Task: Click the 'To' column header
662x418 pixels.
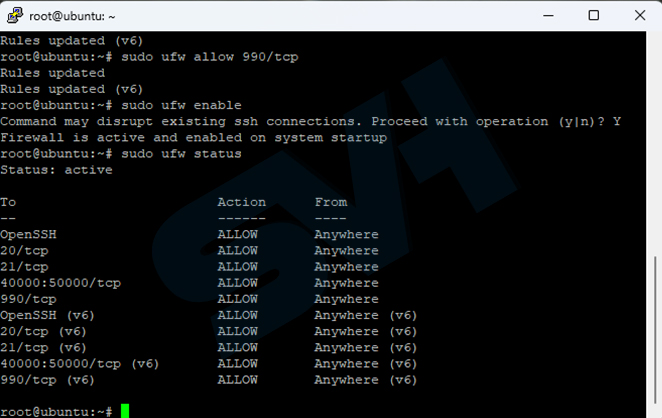Action: [x=8, y=202]
